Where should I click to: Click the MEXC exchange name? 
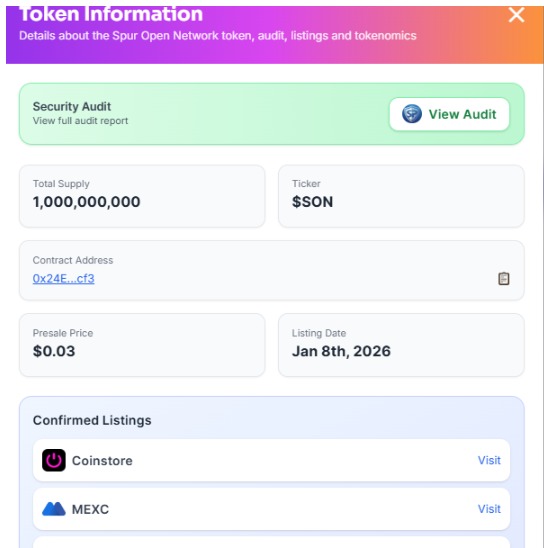coord(90,509)
